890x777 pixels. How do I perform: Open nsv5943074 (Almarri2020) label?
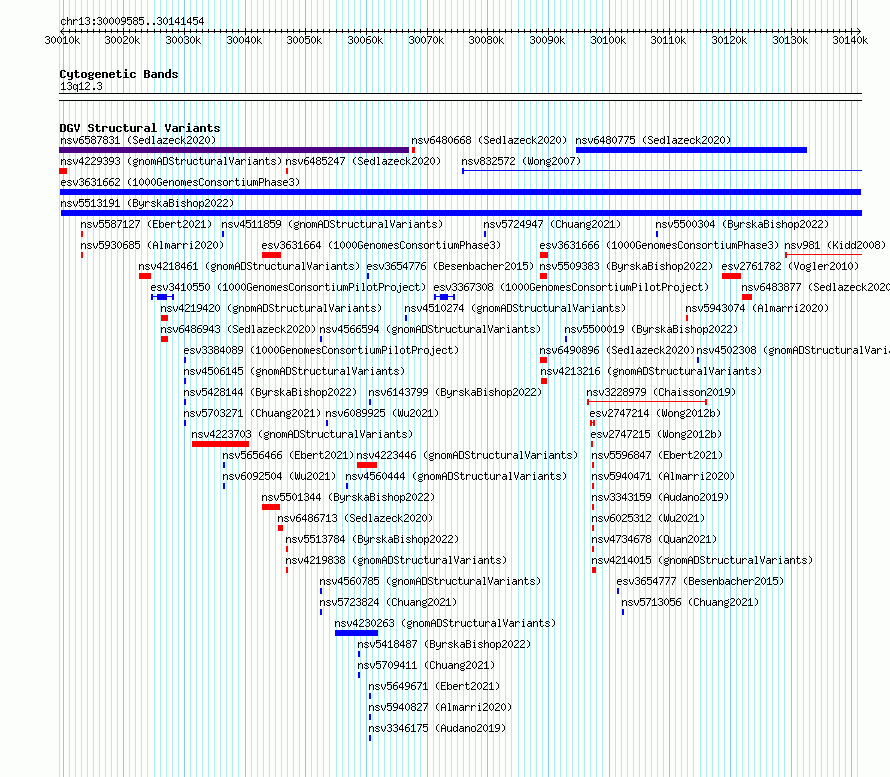757,308
